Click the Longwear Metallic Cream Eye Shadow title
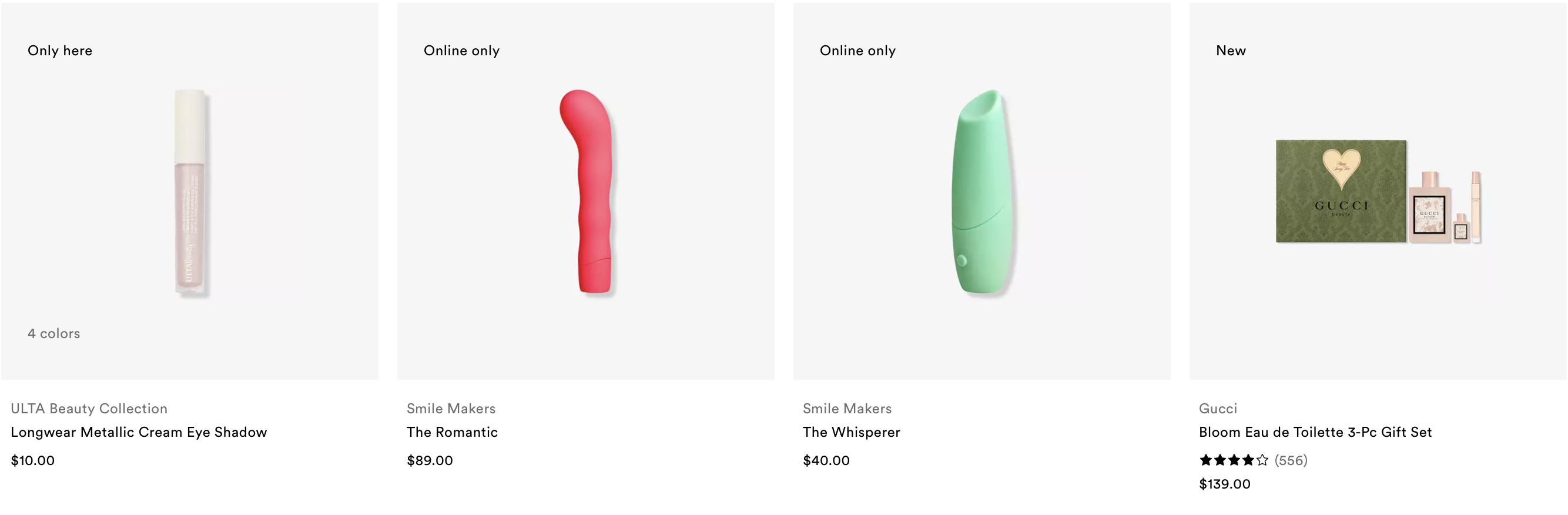The width and height of the screenshot is (1568, 515). coord(139,432)
